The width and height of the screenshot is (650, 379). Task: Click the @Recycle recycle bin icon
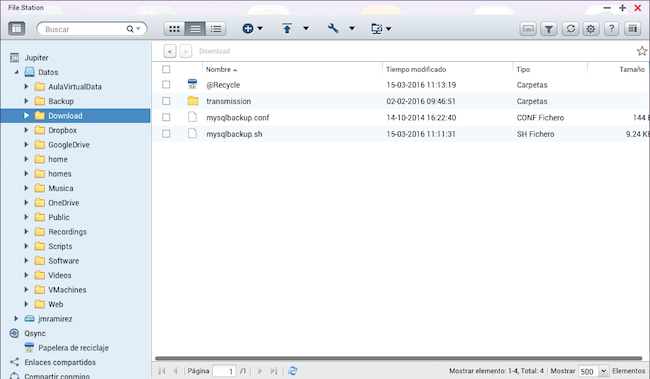tap(192, 84)
